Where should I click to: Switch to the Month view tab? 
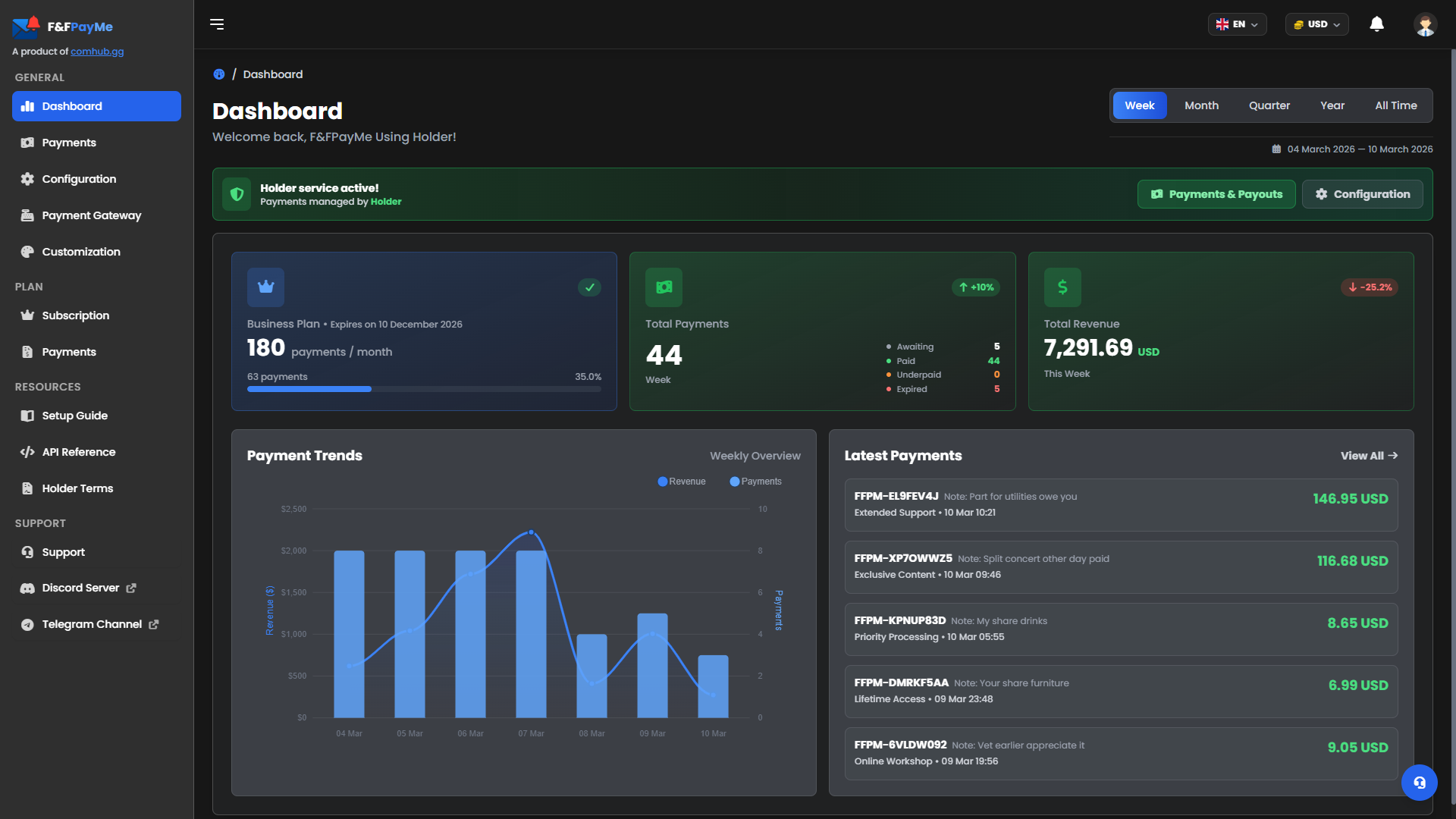(1201, 105)
